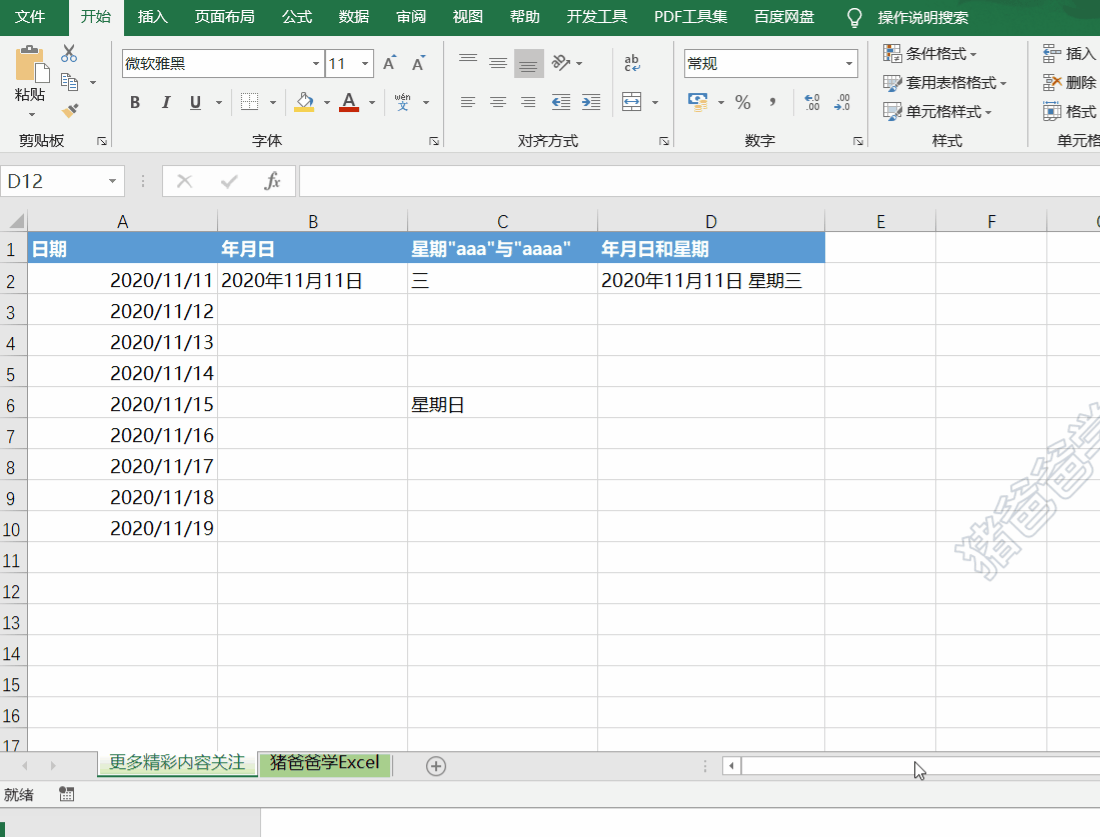Increase font size with larger A
The width and height of the screenshot is (1100, 837).
389,64
